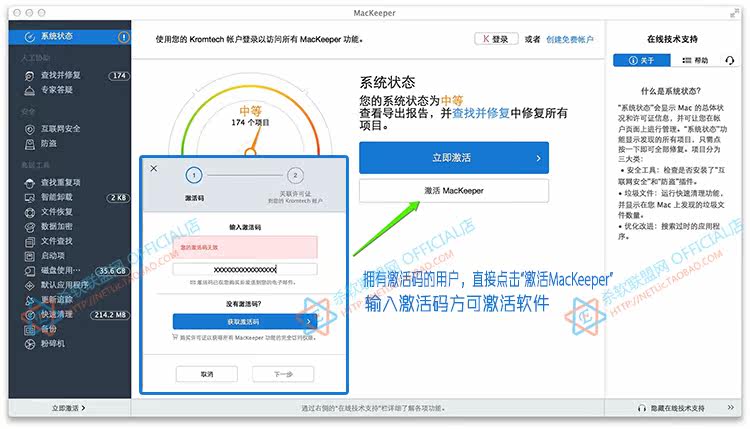Click the activation code input field

coord(245,269)
